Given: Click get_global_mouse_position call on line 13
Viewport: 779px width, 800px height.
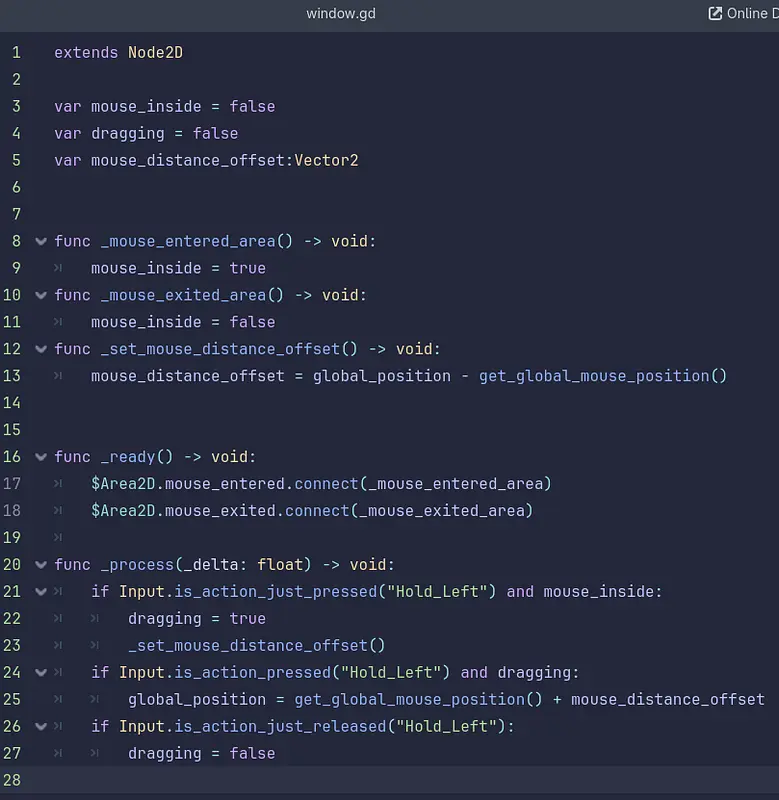Looking at the screenshot, I should (x=593, y=376).
